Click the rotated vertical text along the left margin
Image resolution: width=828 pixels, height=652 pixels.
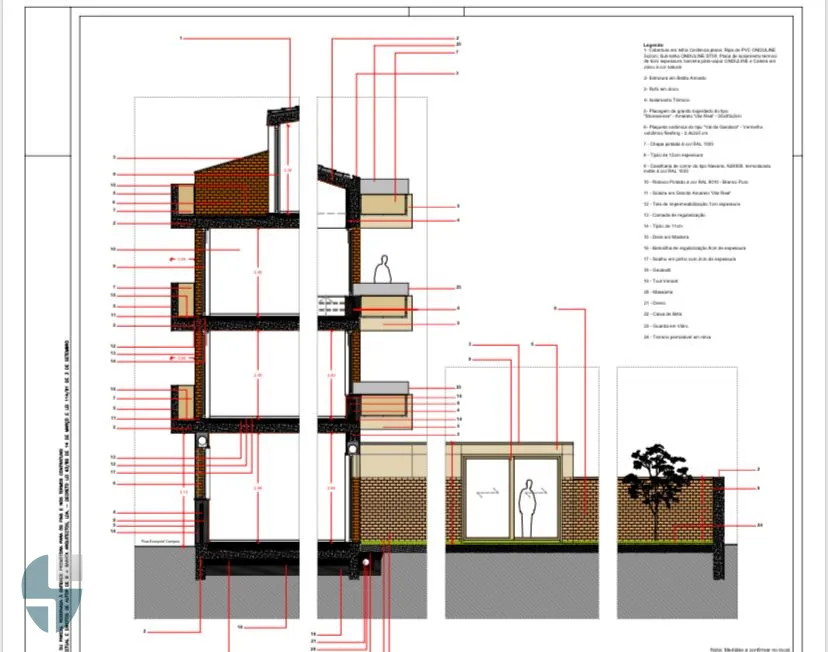coord(65,496)
